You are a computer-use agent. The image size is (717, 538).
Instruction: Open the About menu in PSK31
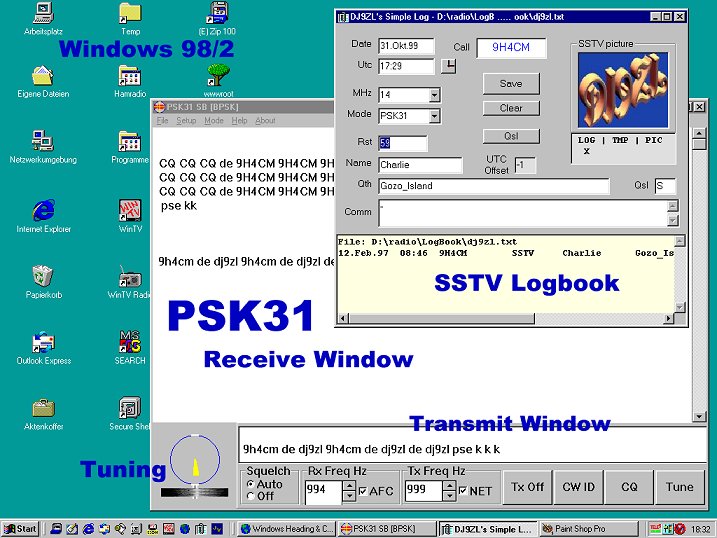pos(265,120)
